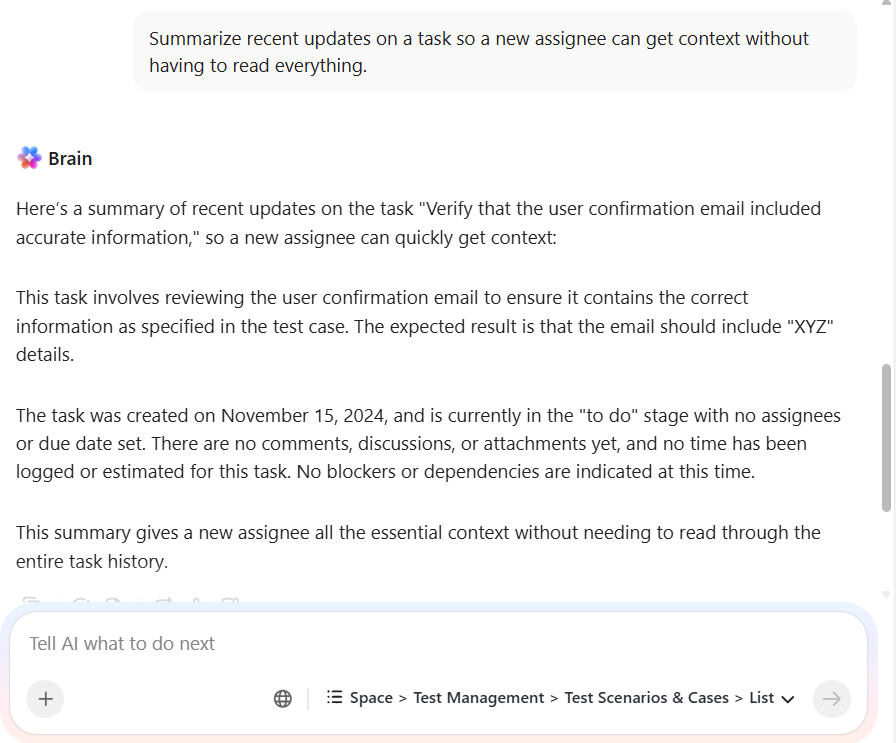Click the paragraph starting "This task involves"
Image resolution: width=896 pixels, height=743 pixels.
coord(420,326)
